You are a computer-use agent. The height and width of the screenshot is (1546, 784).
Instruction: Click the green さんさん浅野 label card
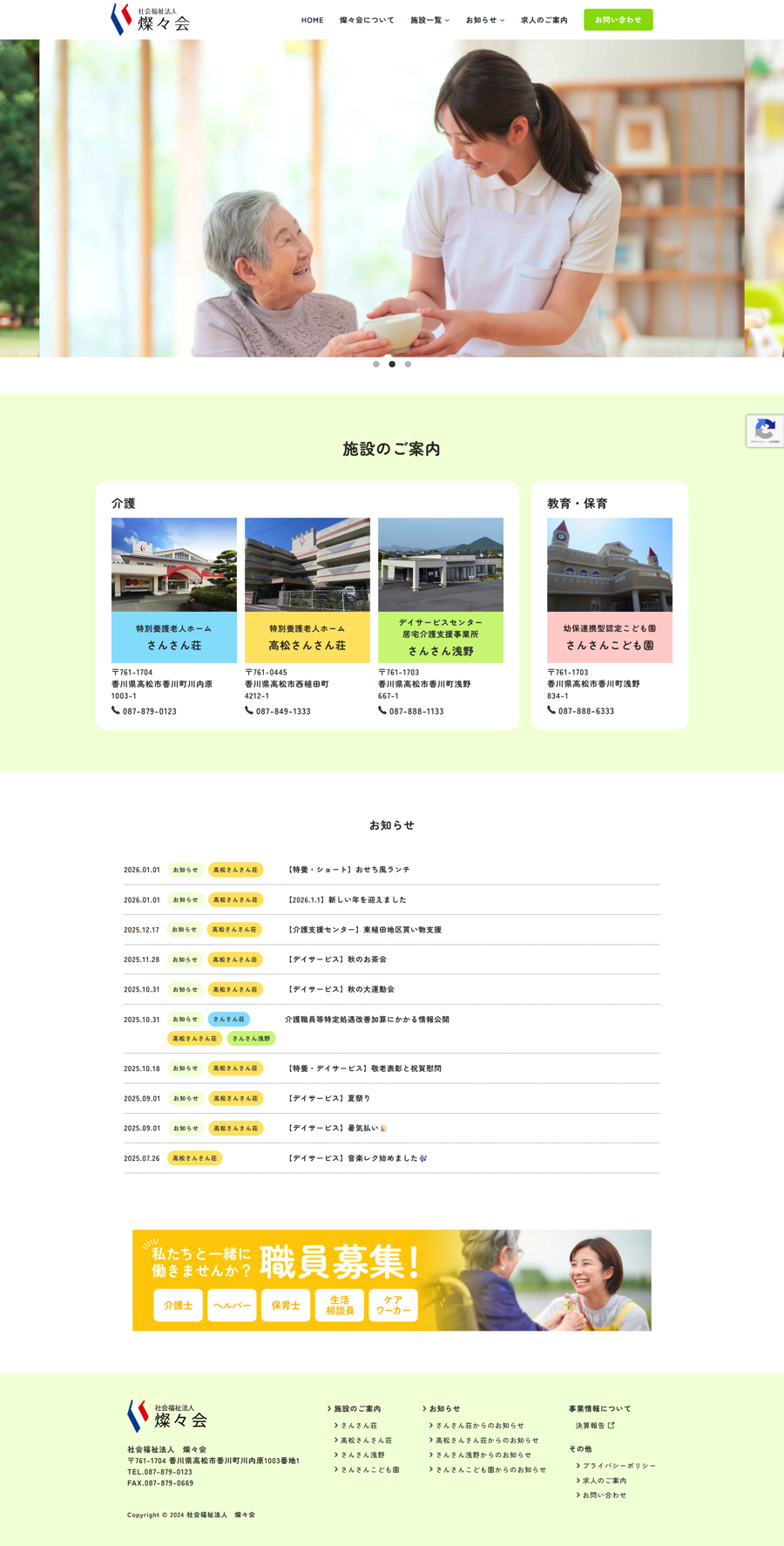(x=441, y=637)
